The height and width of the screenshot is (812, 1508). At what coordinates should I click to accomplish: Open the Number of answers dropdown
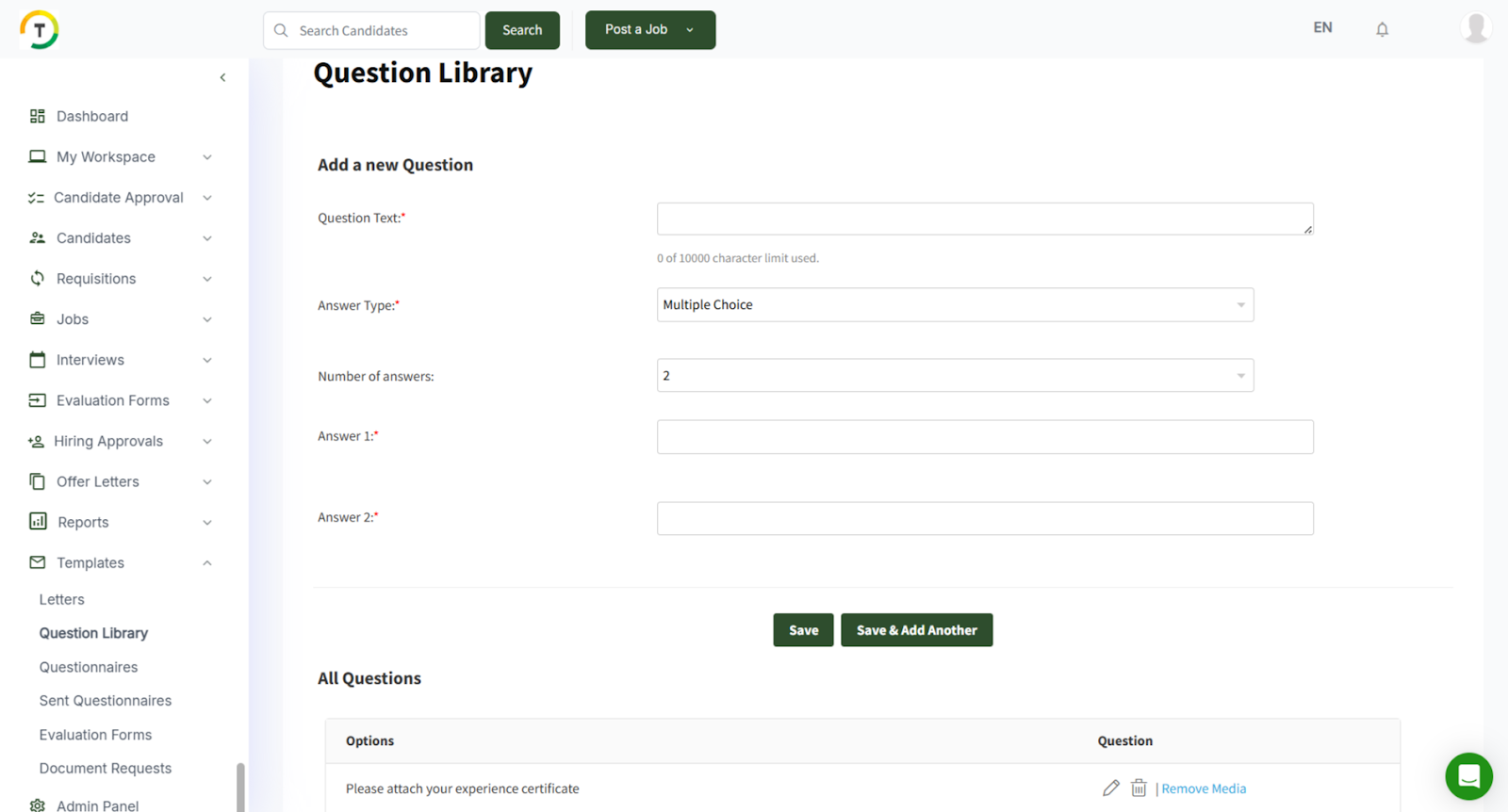pyautogui.click(x=954, y=376)
